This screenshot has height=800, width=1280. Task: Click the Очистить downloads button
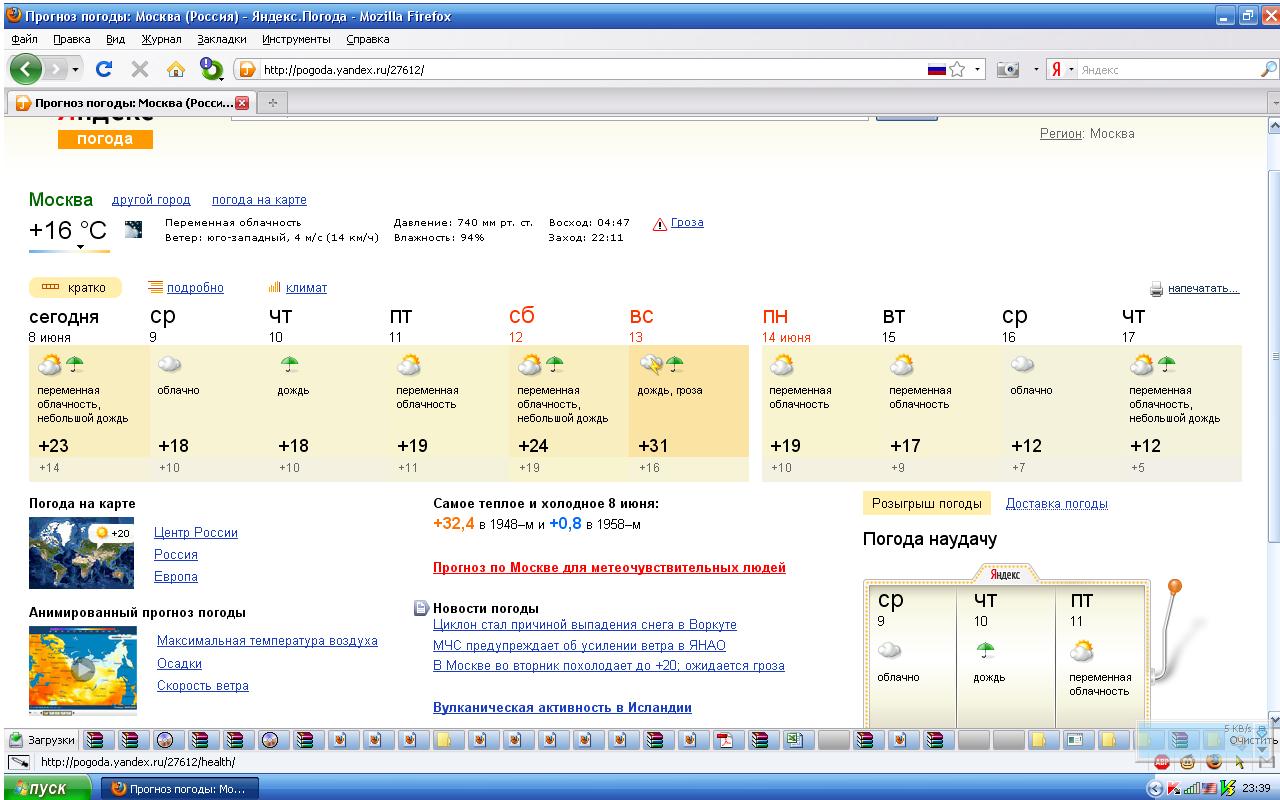[1253, 740]
